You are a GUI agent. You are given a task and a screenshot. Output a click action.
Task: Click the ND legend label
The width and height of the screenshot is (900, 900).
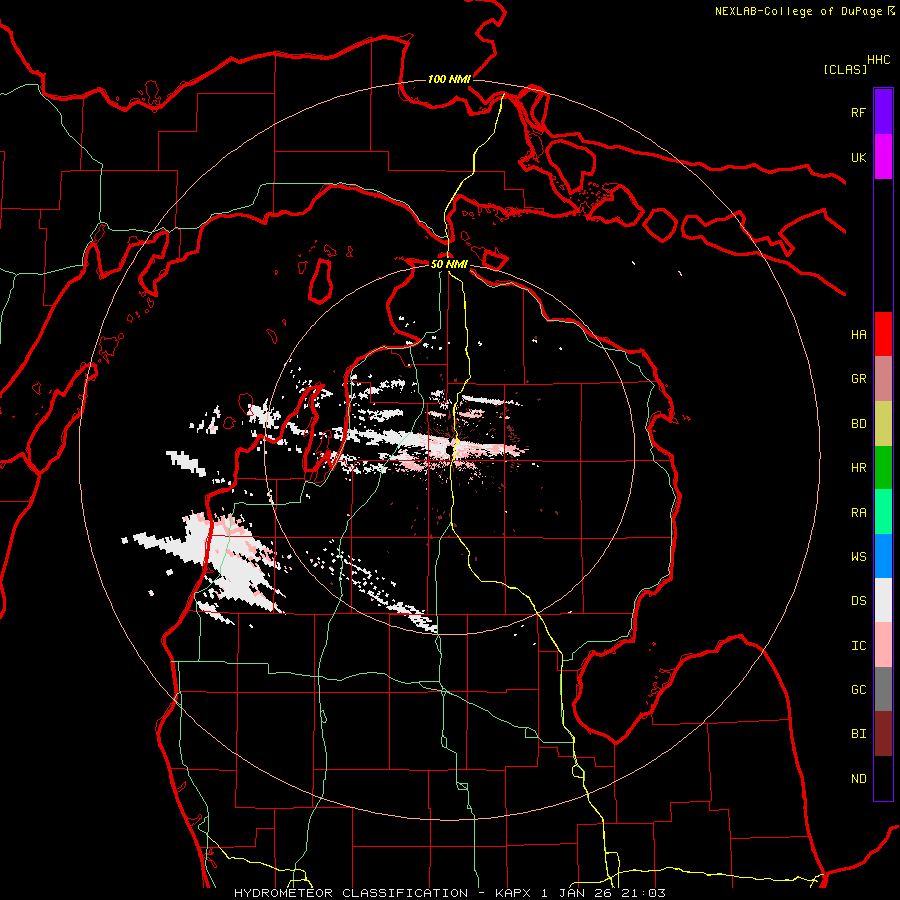859,779
